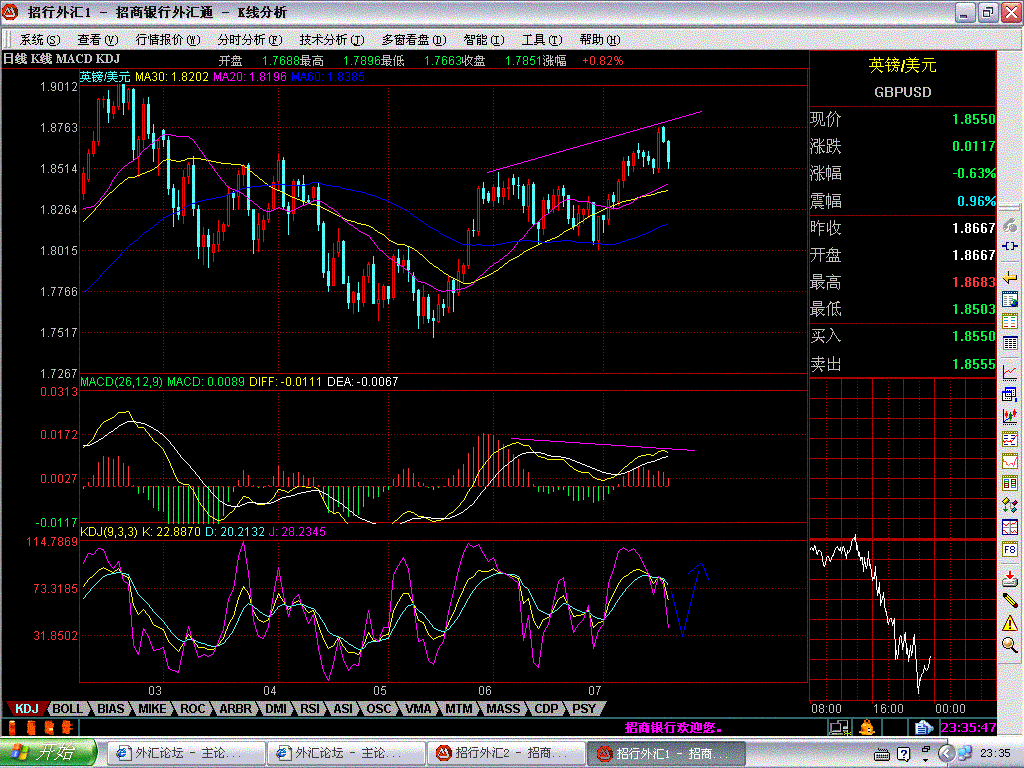
Task: Open the 帮助 menu
Action: click(x=597, y=40)
